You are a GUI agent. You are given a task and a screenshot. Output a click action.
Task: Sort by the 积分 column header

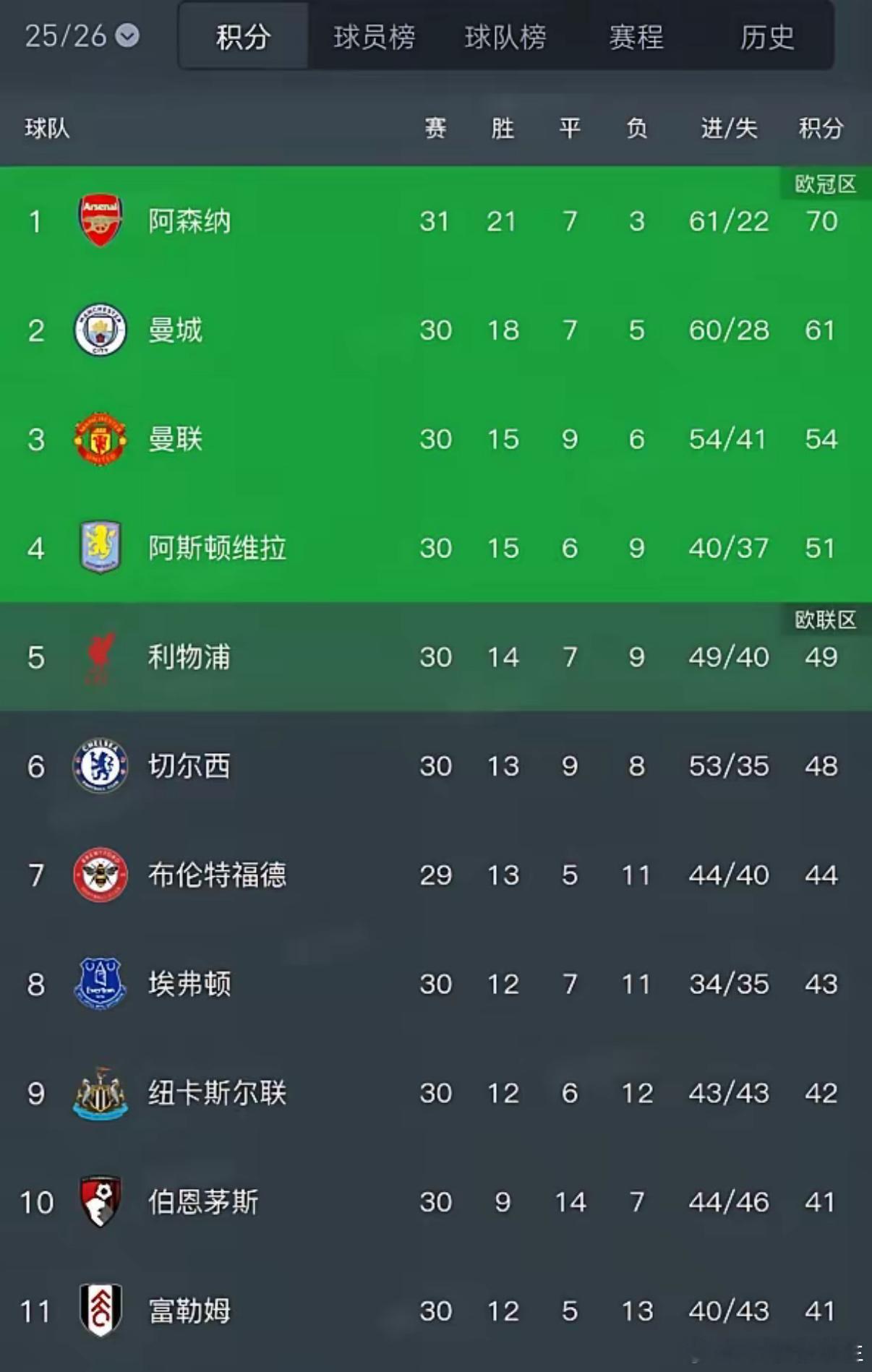coord(820,129)
